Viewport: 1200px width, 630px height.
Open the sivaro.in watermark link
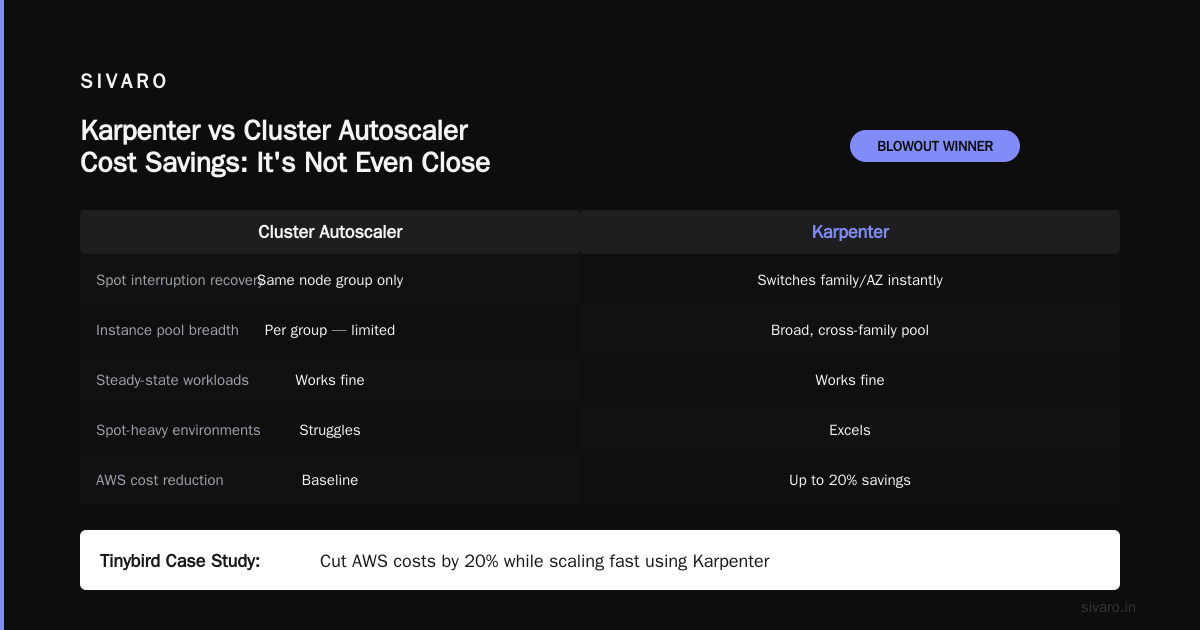(x=1108, y=607)
